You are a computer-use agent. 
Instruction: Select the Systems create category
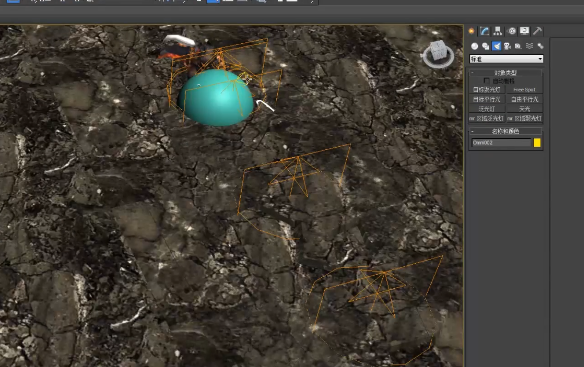tap(540, 46)
